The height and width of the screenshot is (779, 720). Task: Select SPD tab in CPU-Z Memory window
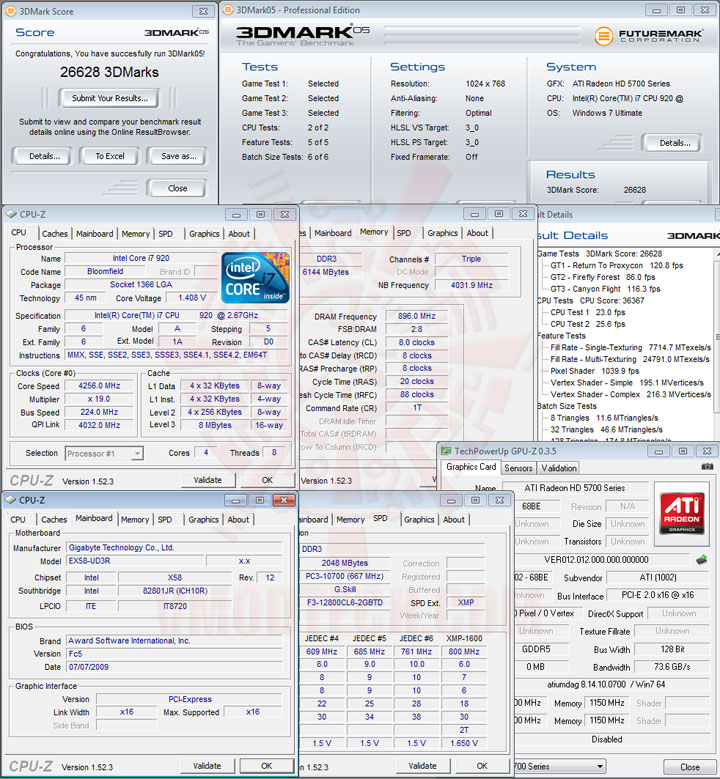(x=404, y=233)
